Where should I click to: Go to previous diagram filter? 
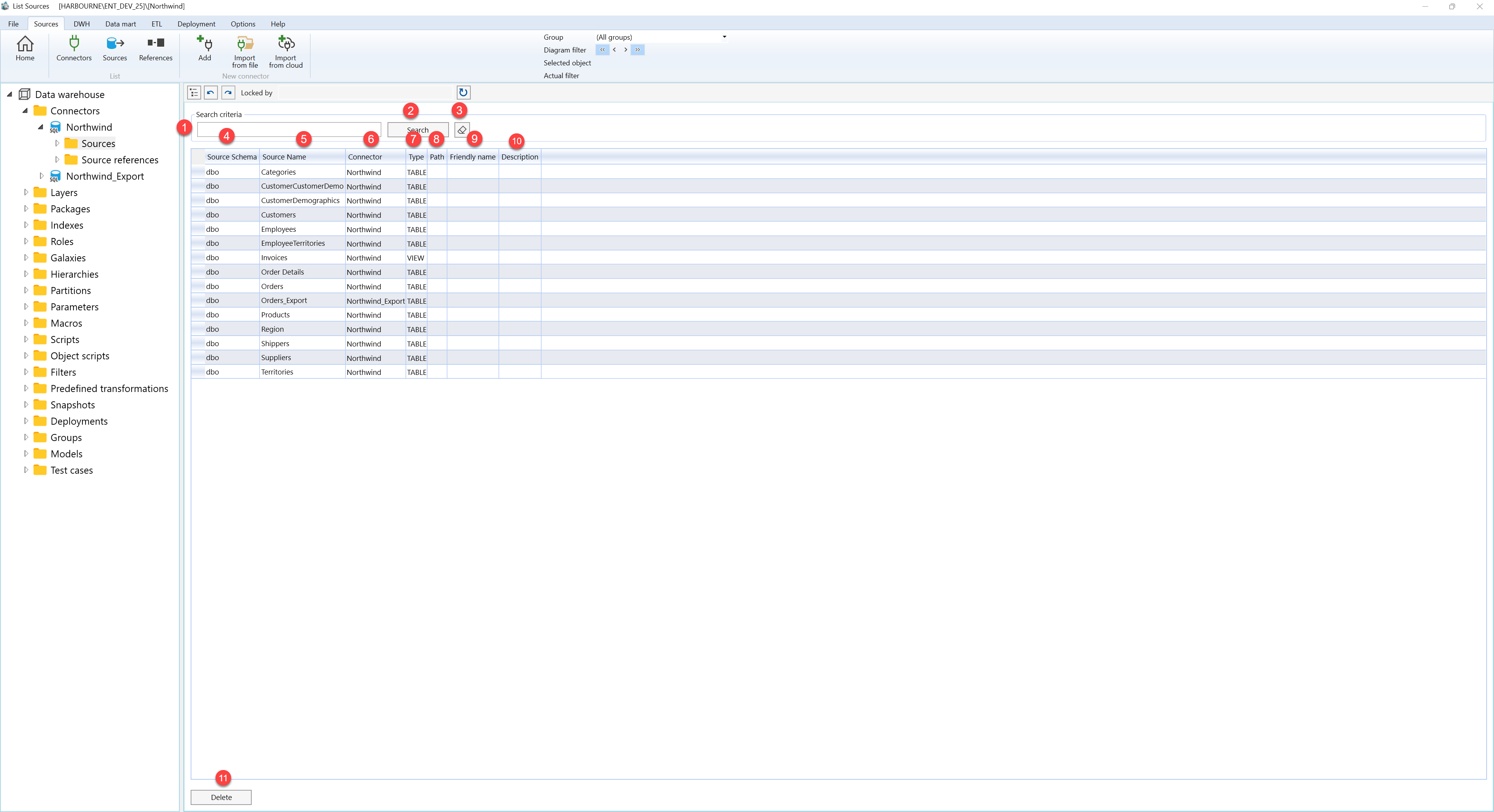pos(614,50)
